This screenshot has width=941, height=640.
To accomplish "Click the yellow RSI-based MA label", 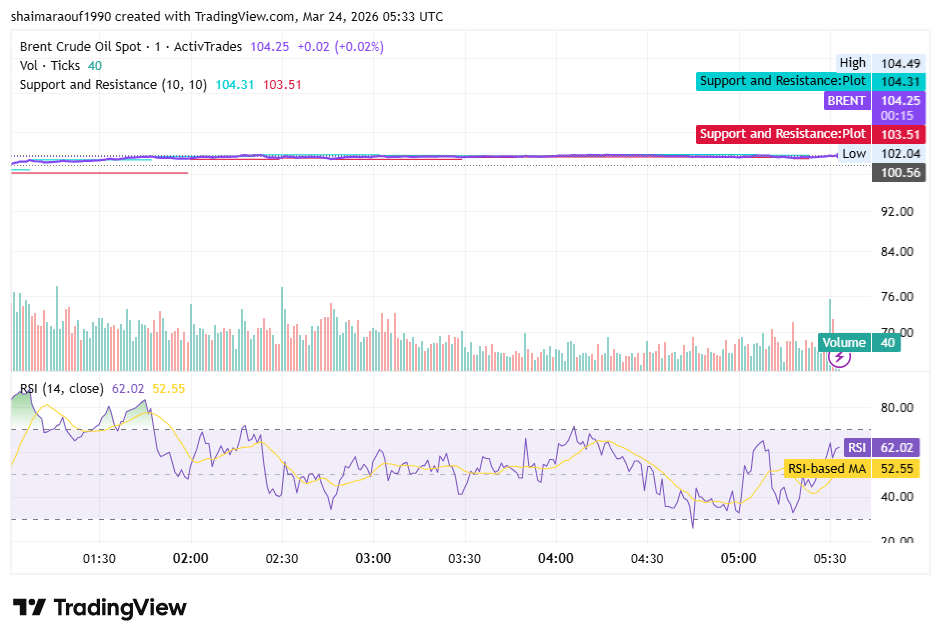I will [x=826, y=468].
